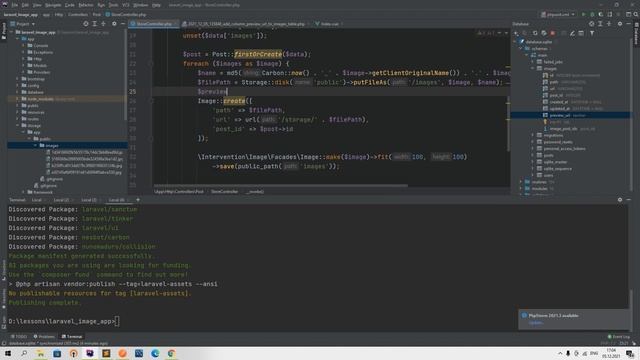Image resolution: width=640 pixels, height=360 pixels.
Task: Open the File menu
Action: 15,5
